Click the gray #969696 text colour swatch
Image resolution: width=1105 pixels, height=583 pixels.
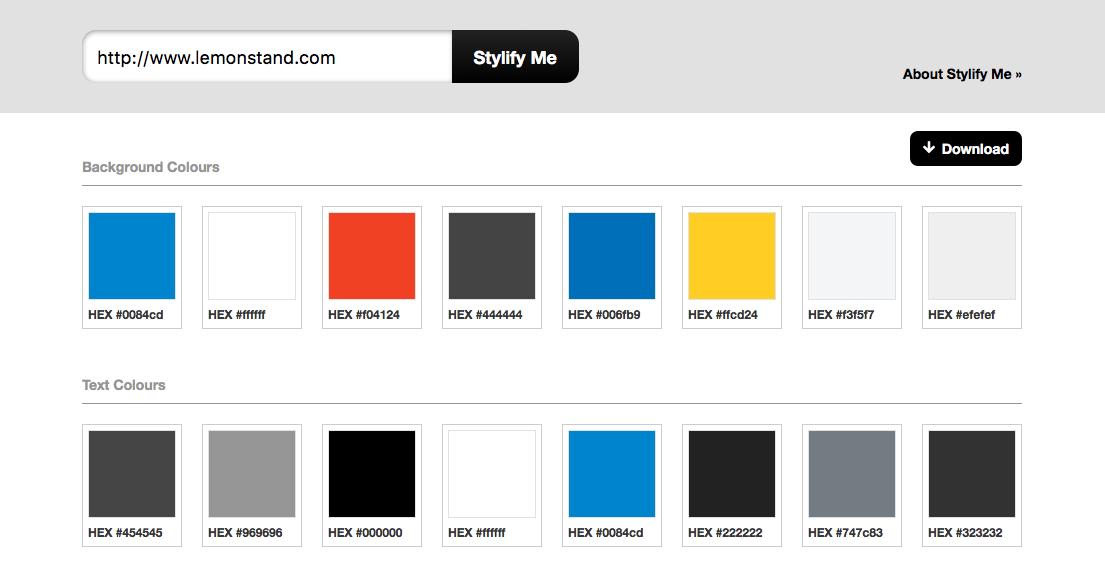[252, 474]
